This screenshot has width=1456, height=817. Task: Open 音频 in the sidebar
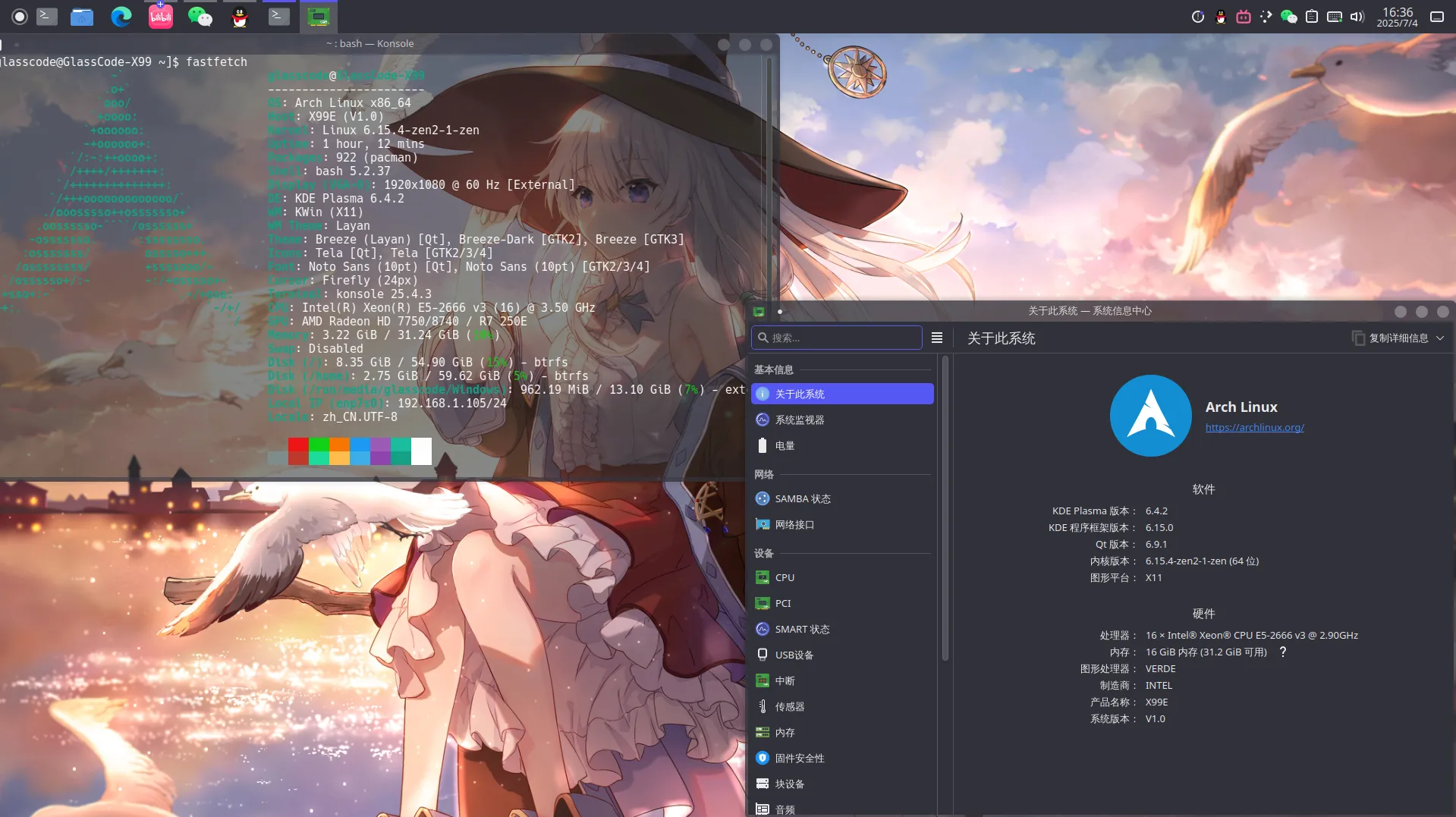(842, 809)
